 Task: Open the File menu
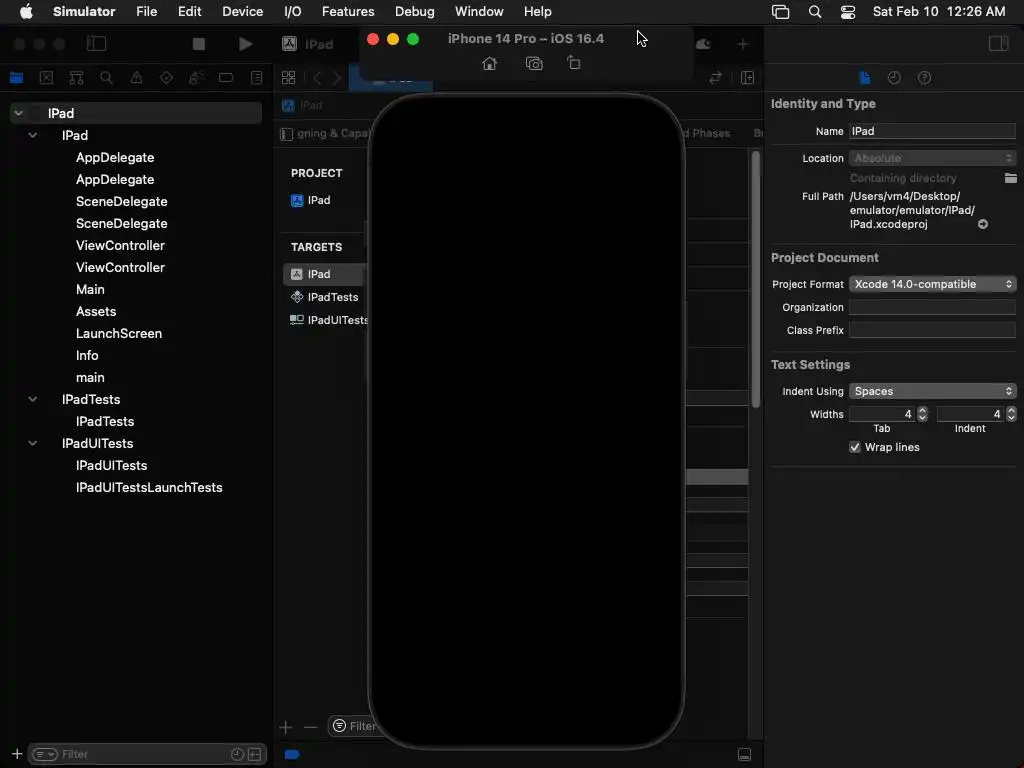146,11
